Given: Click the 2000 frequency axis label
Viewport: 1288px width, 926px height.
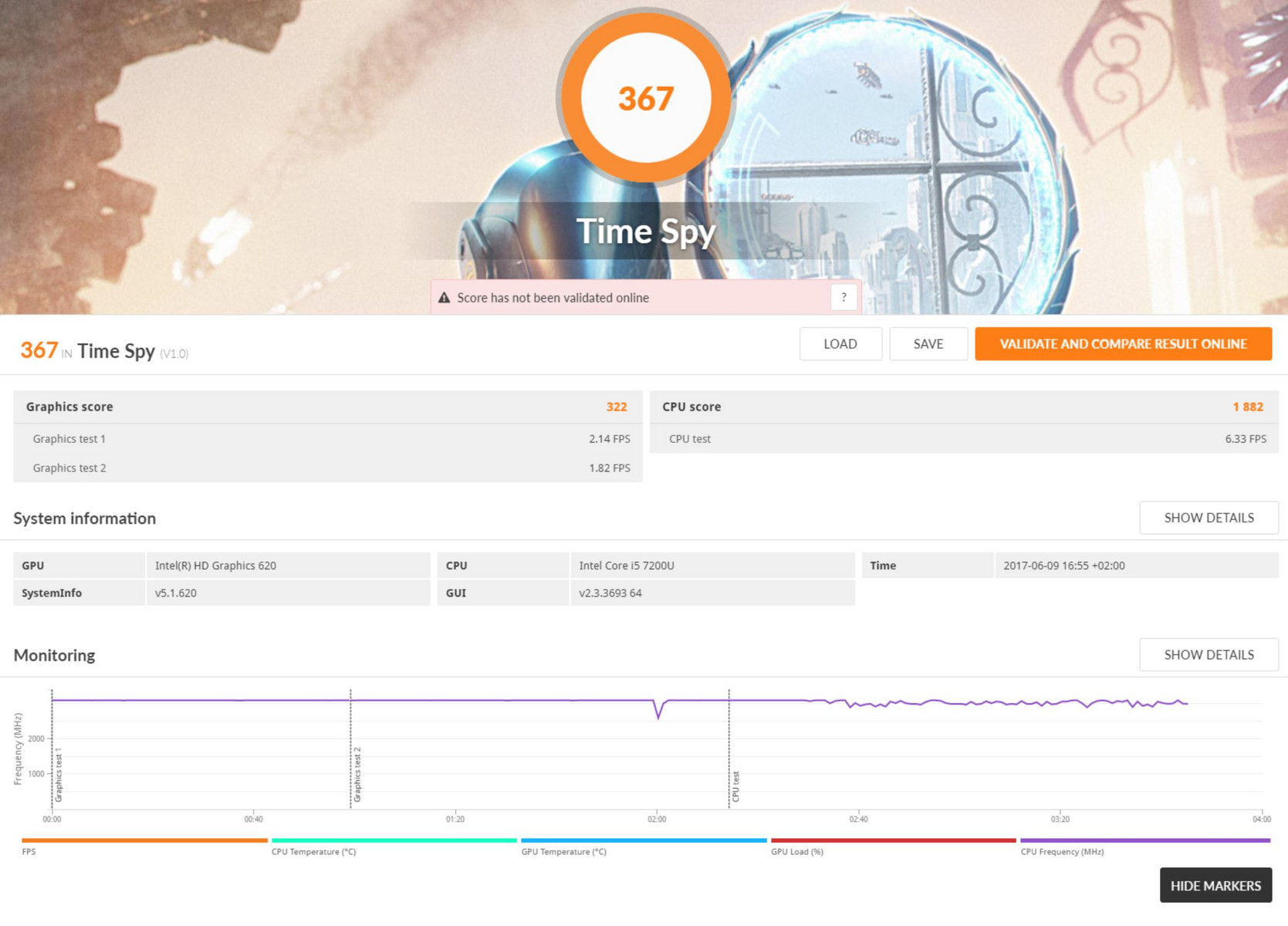Looking at the screenshot, I should pos(36,739).
